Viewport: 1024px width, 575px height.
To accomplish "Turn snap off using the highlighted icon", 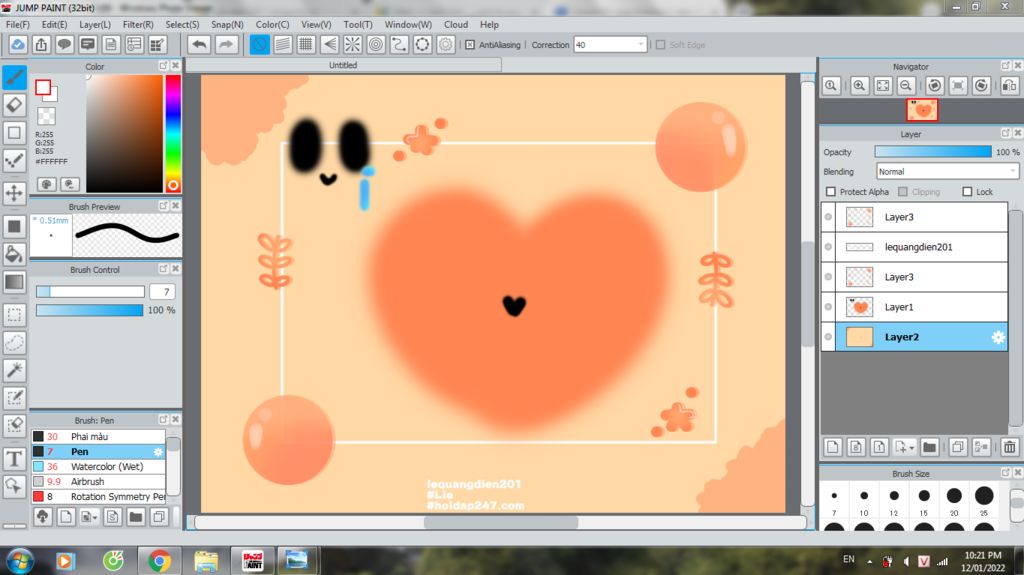I will click(259, 44).
